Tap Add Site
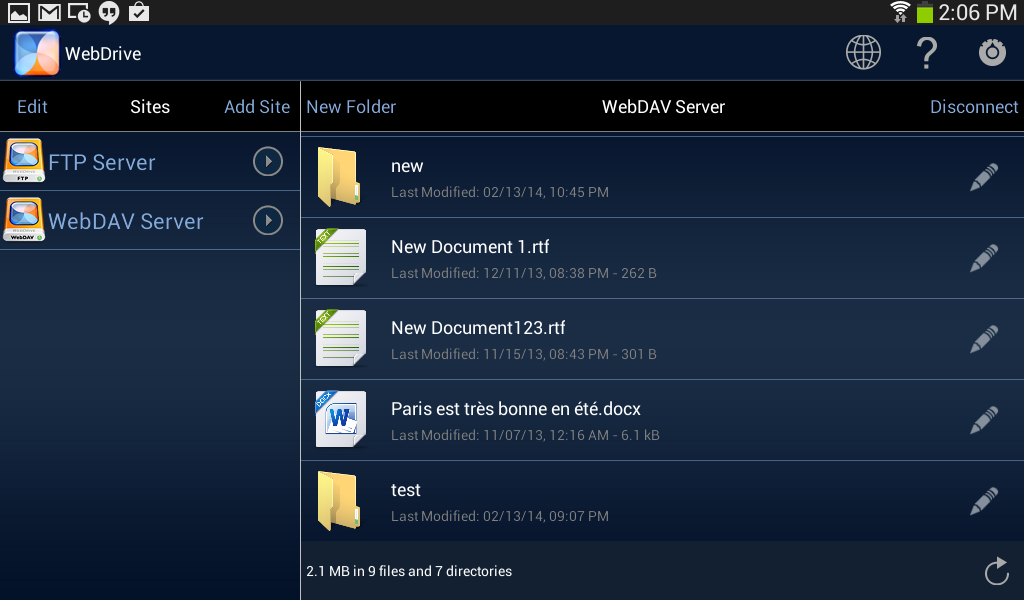The image size is (1024, 600). (x=257, y=106)
